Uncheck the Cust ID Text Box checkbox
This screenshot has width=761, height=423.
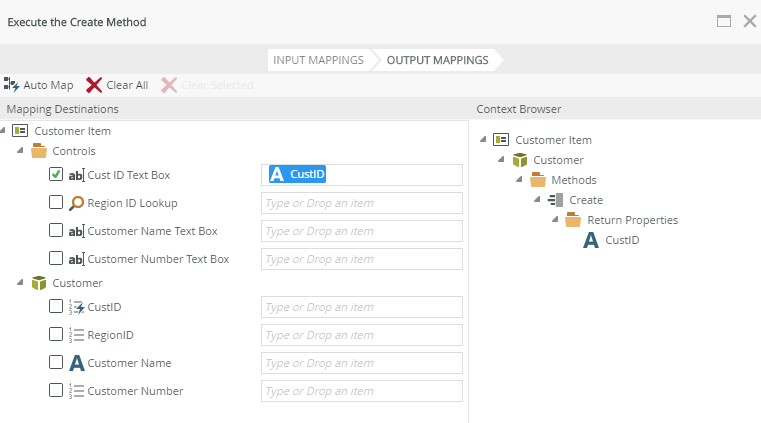coord(57,175)
